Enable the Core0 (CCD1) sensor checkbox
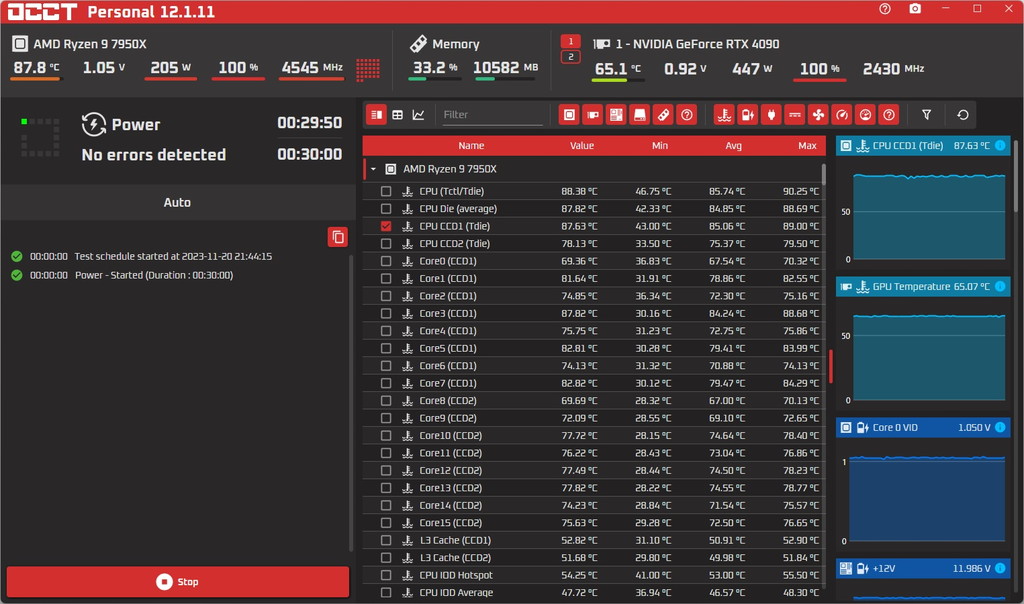The width and height of the screenshot is (1024, 604). point(386,261)
